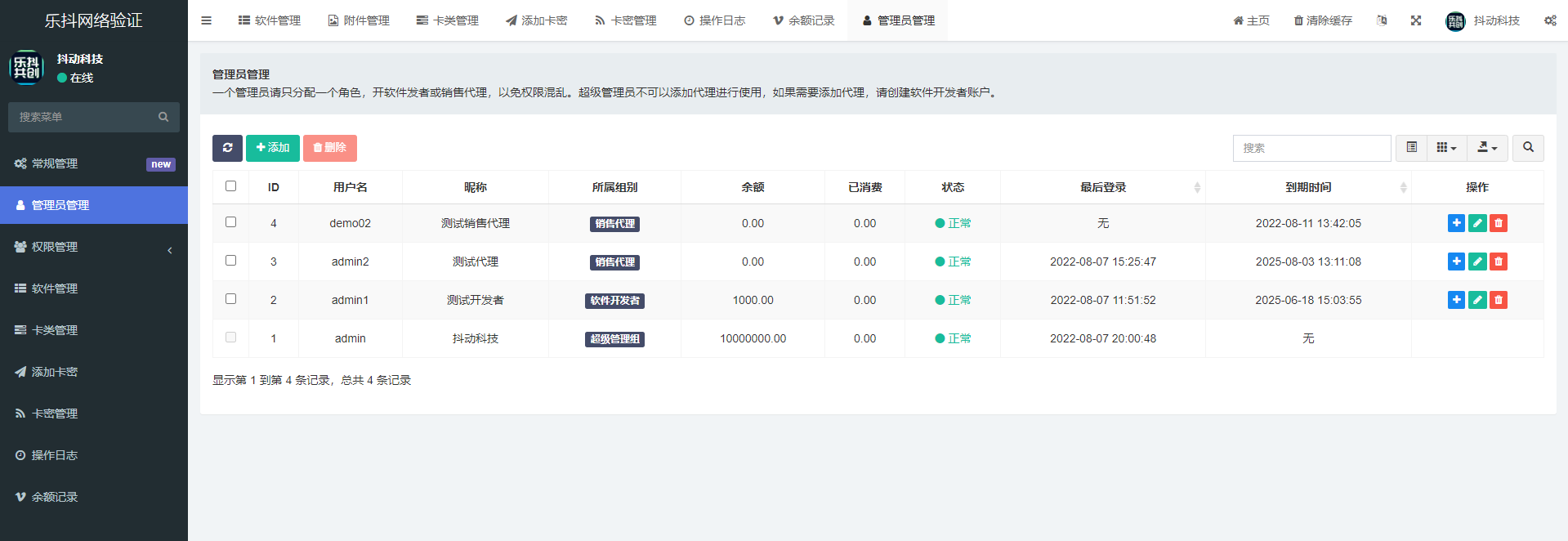Open the settings gears icon at top right
Image resolution: width=1568 pixels, height=541 pixels.
click(x=1549, y=20)
